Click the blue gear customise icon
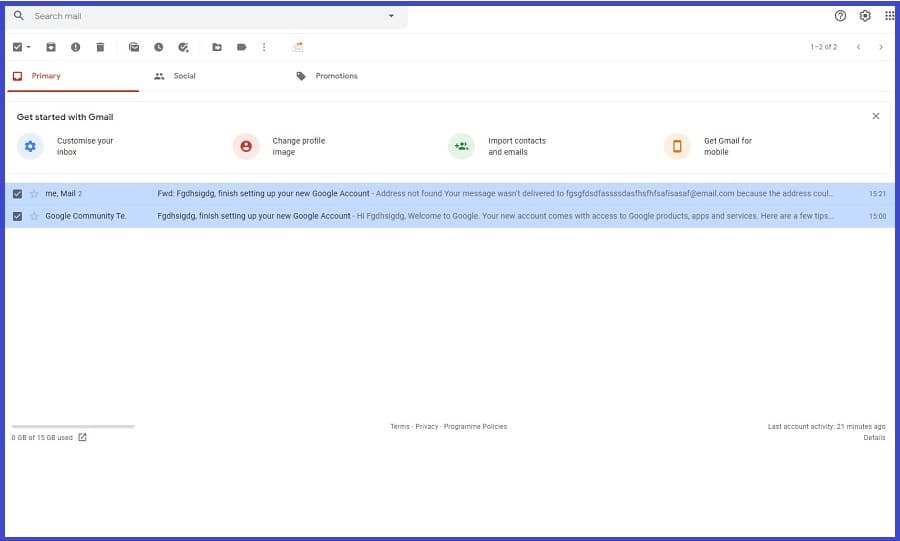The height and width of the screenshot is (541, 900). pos(30,146)
